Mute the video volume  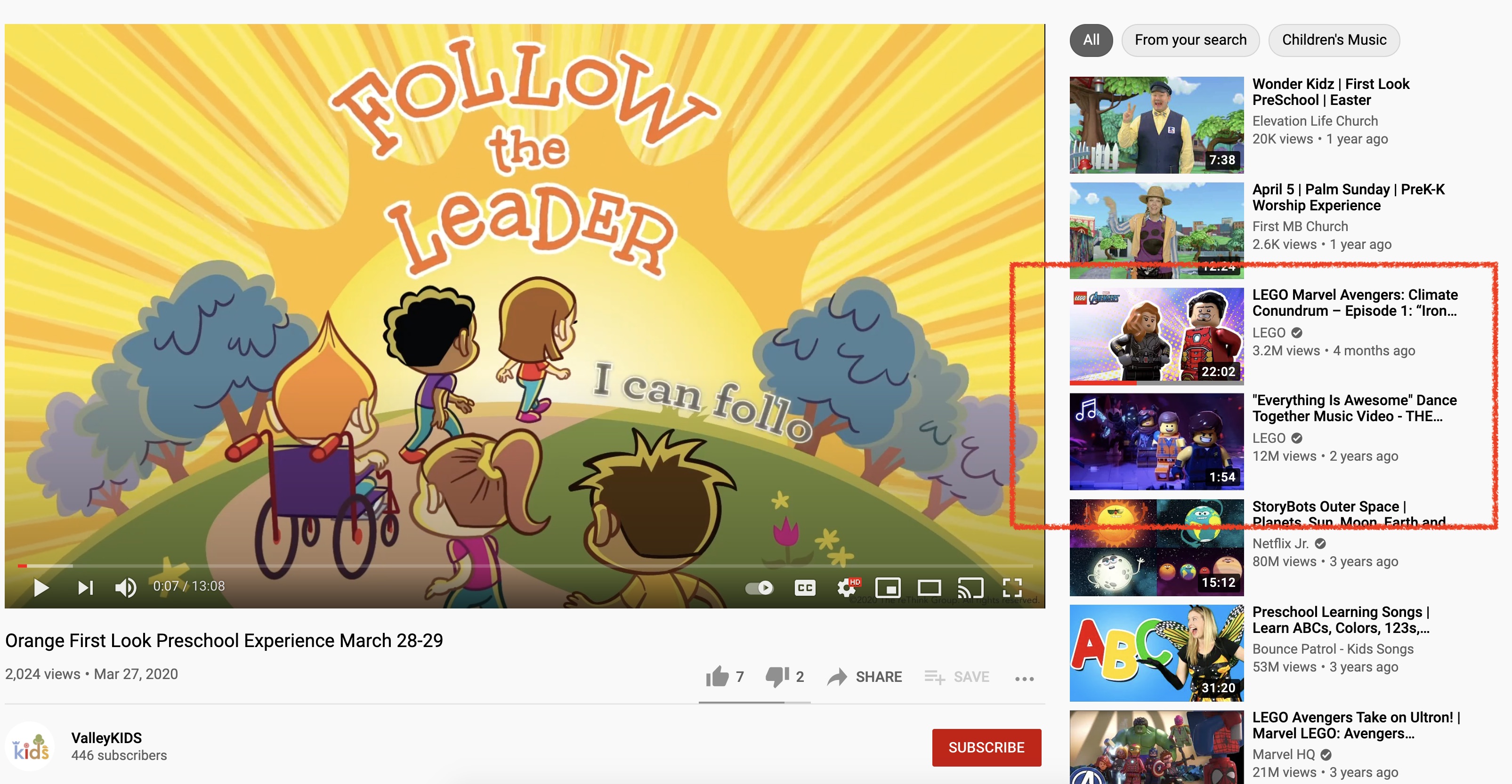pos(126,587)
